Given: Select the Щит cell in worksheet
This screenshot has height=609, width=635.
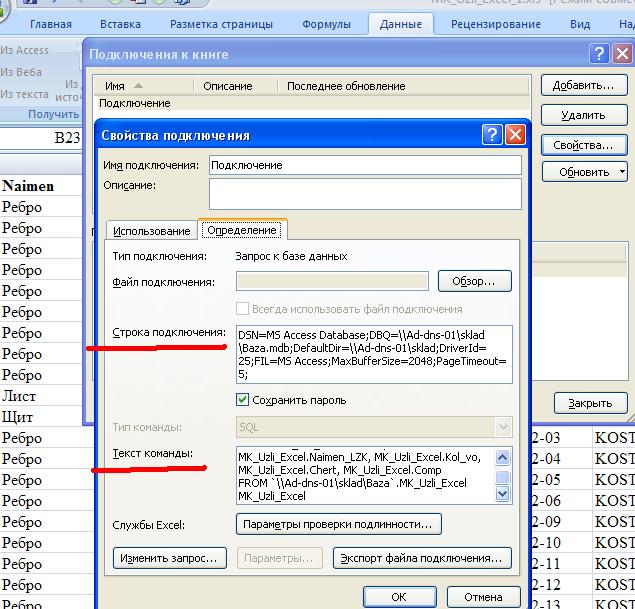Looking at the screenshot, I should click(x=40, y=417).
